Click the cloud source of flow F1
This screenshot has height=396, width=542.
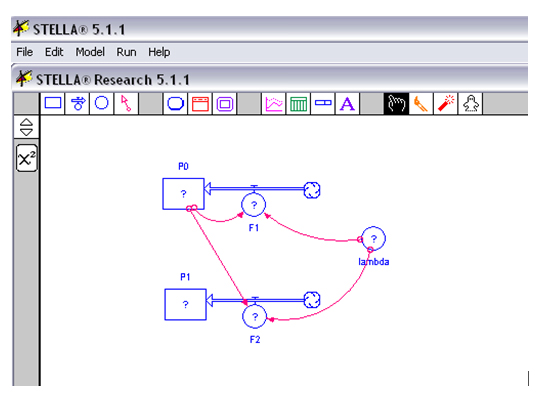(x=312, y=190)
